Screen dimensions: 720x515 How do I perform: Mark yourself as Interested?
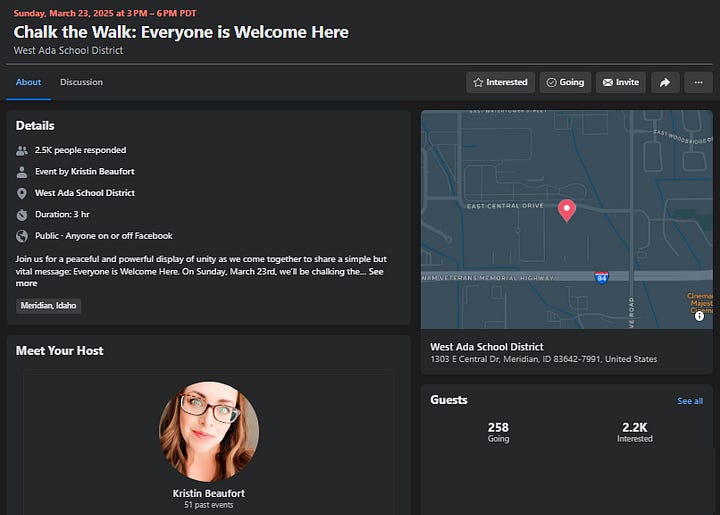coord(501,83)
